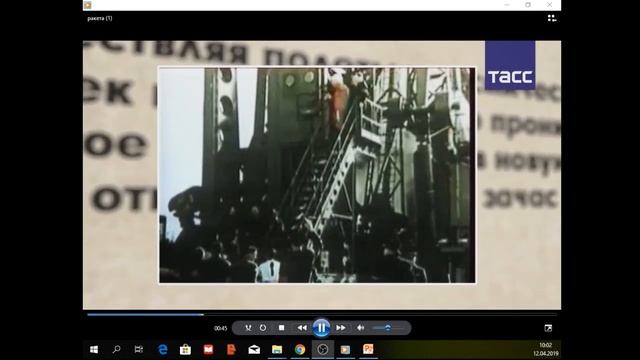This screenshot has height=360, width=640.
Task: Fast forward with the next button
Action: point(341,328)
